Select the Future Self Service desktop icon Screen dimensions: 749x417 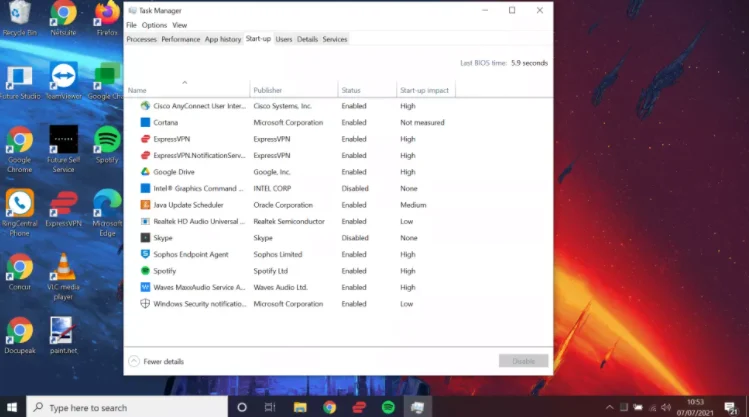[x=64, y=150]
